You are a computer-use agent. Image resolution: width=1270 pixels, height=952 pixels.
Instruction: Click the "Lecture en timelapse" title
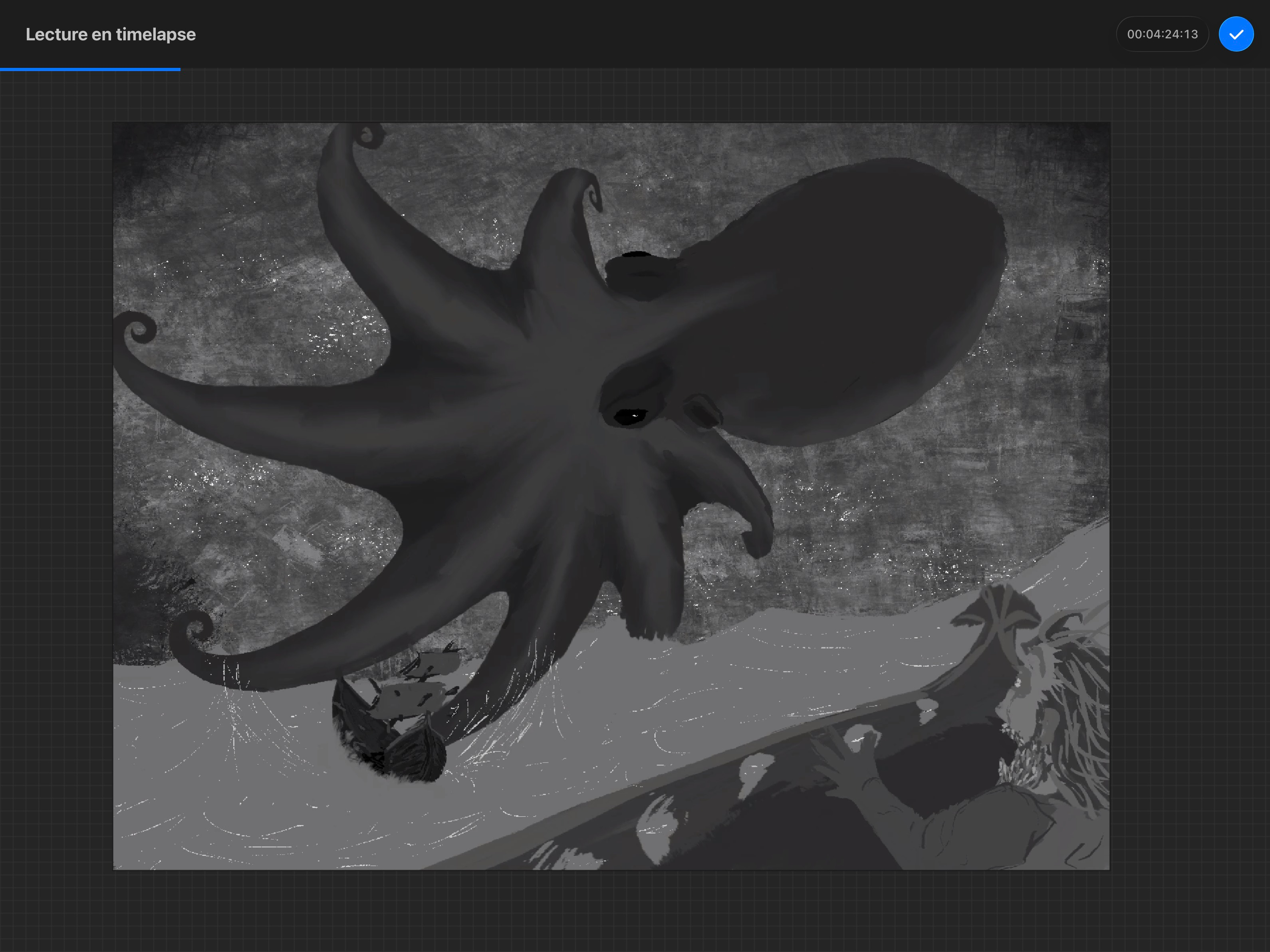pyautogui.click(x=110, y=34)
